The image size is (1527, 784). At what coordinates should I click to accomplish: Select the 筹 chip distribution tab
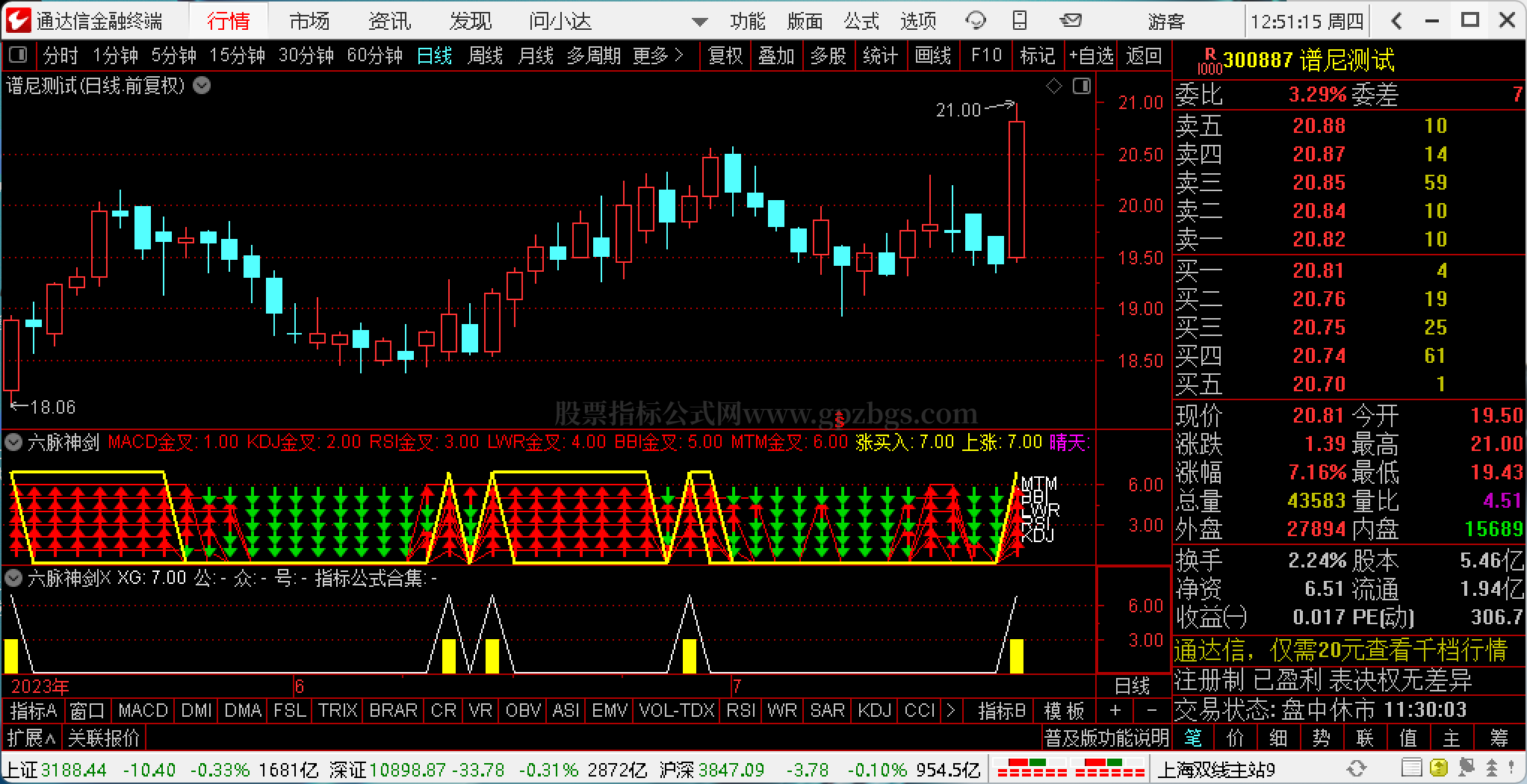click(1499, 738)
